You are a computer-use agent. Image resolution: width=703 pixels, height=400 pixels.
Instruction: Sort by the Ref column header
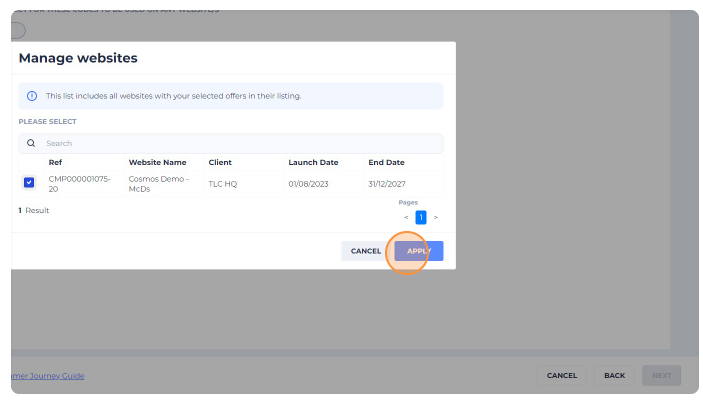[x=55, y=162]
